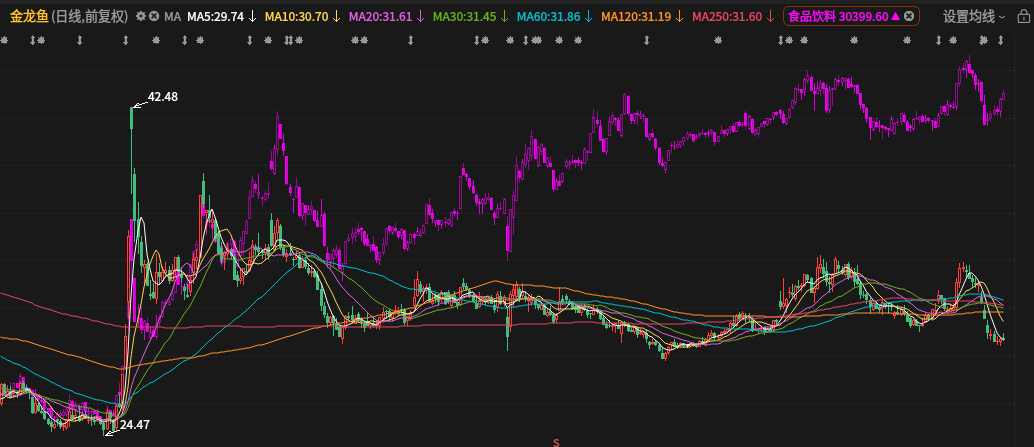Click the MA60:31.86 value
1034x447 pixels.
pyautogui.click(x=549, y=16)
